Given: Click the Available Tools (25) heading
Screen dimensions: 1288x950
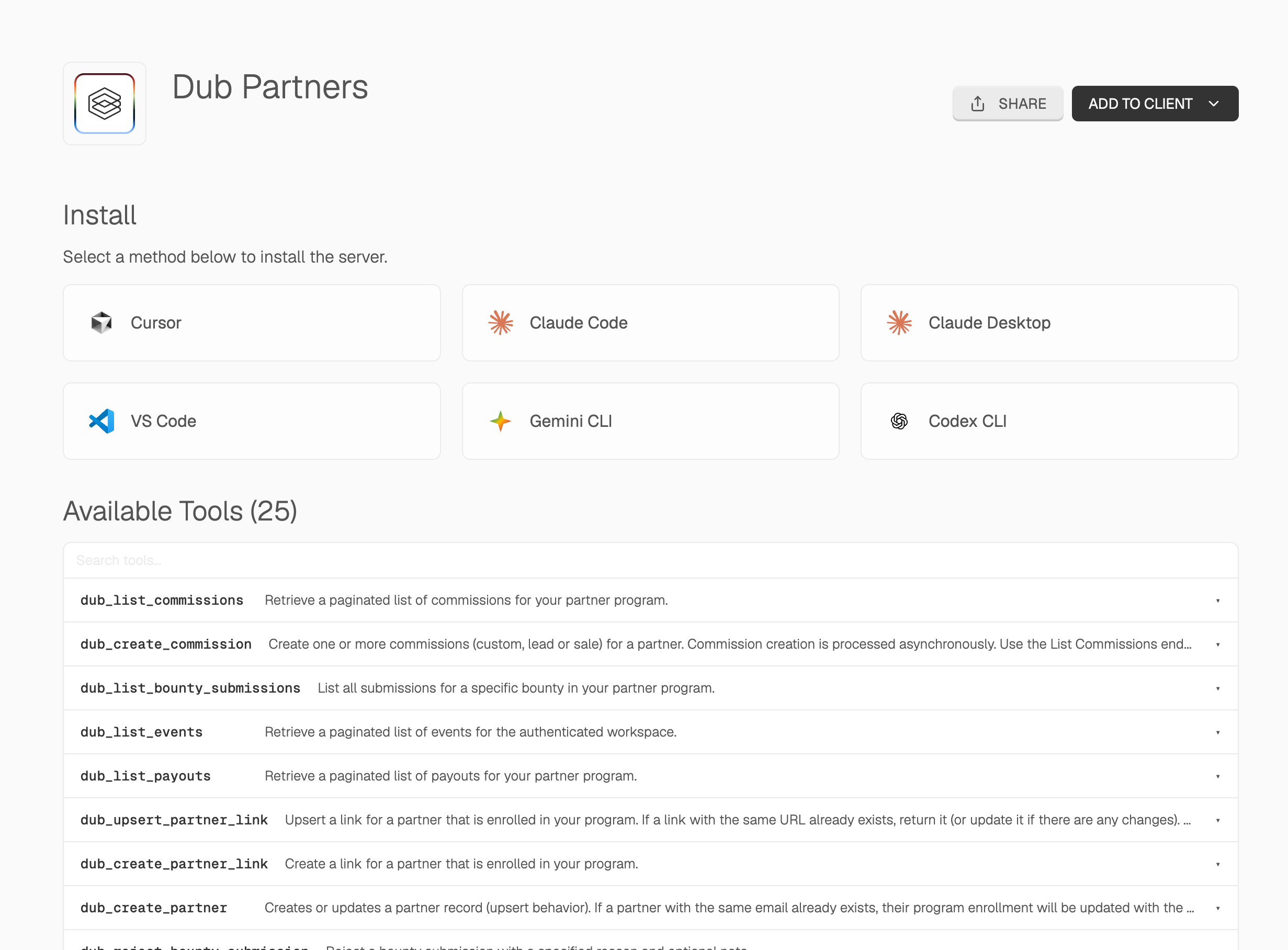Looking at the screenshot, I should tap(180, 511).
